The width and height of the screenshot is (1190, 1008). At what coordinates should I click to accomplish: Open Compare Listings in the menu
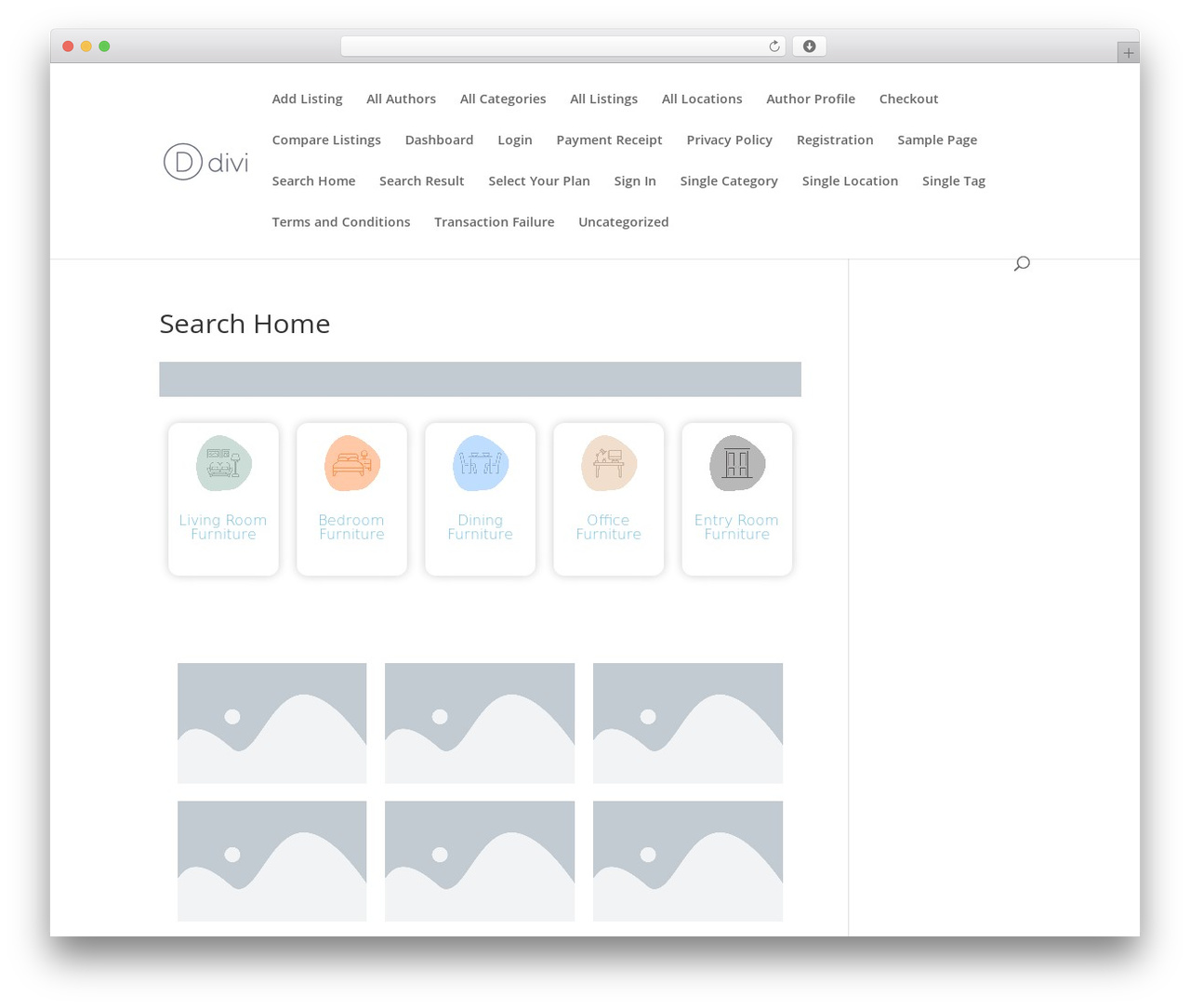pos(326,139)
